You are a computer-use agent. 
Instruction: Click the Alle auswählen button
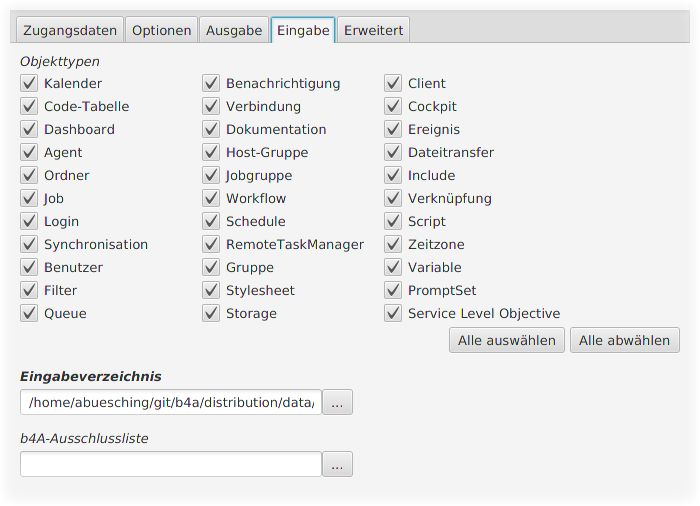point(506,340)
